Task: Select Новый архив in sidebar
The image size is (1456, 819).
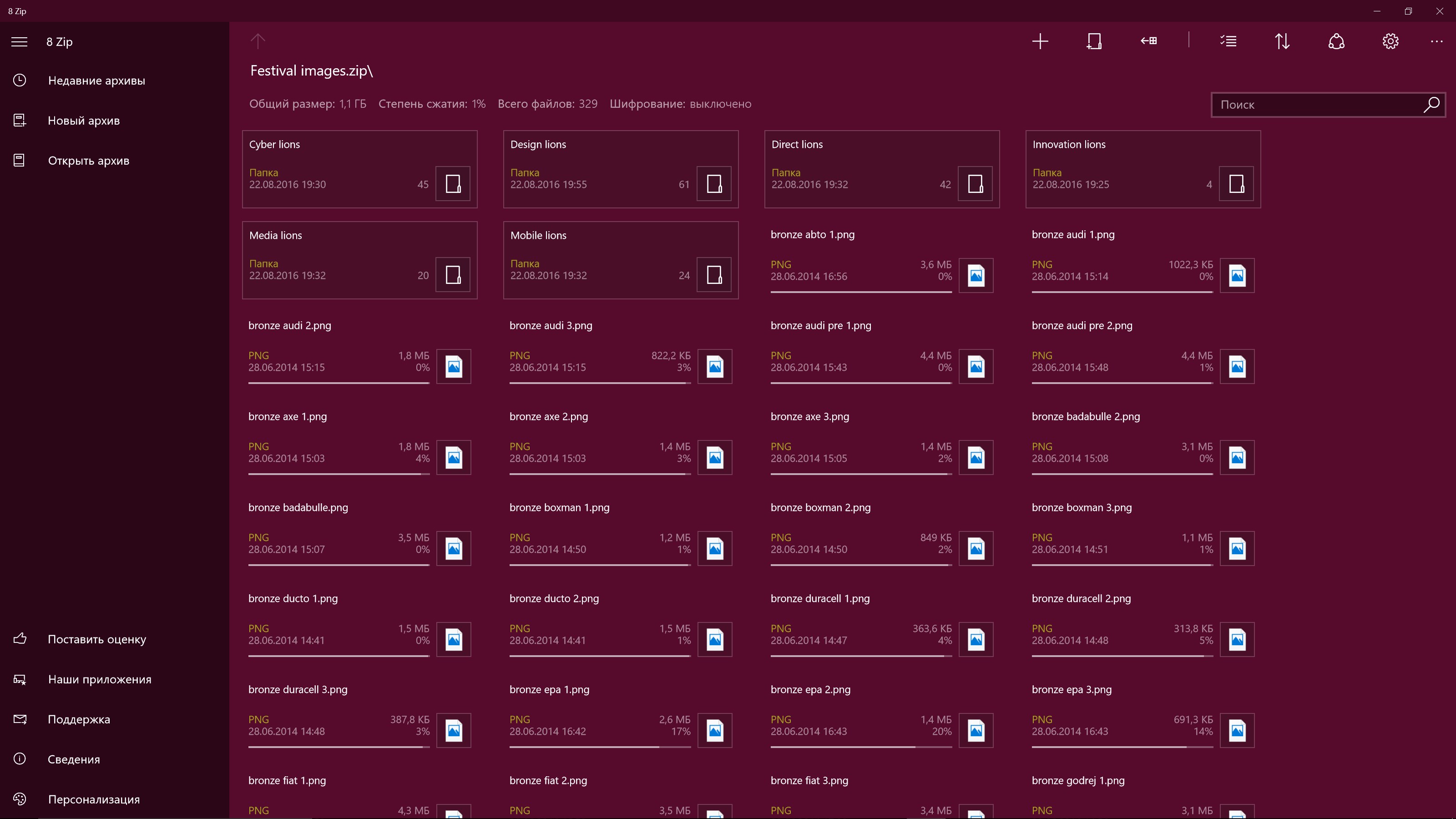Action: coord(115,121)
